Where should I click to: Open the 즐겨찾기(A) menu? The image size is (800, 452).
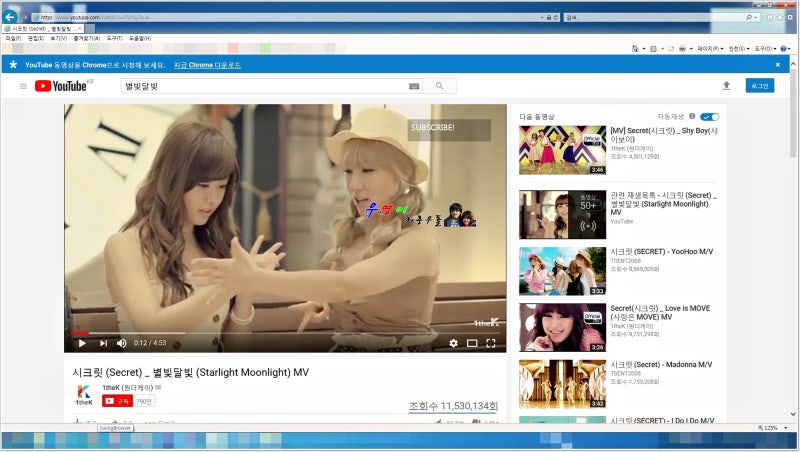point(87,38)
